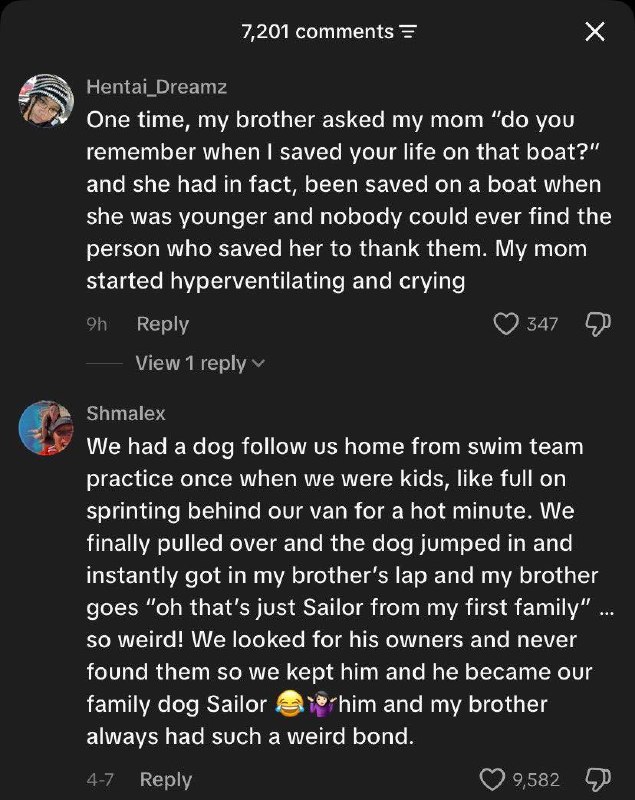Expand View 1 reply under first comment
This screenshot has height=800, width=635.
tap(200, 364)
